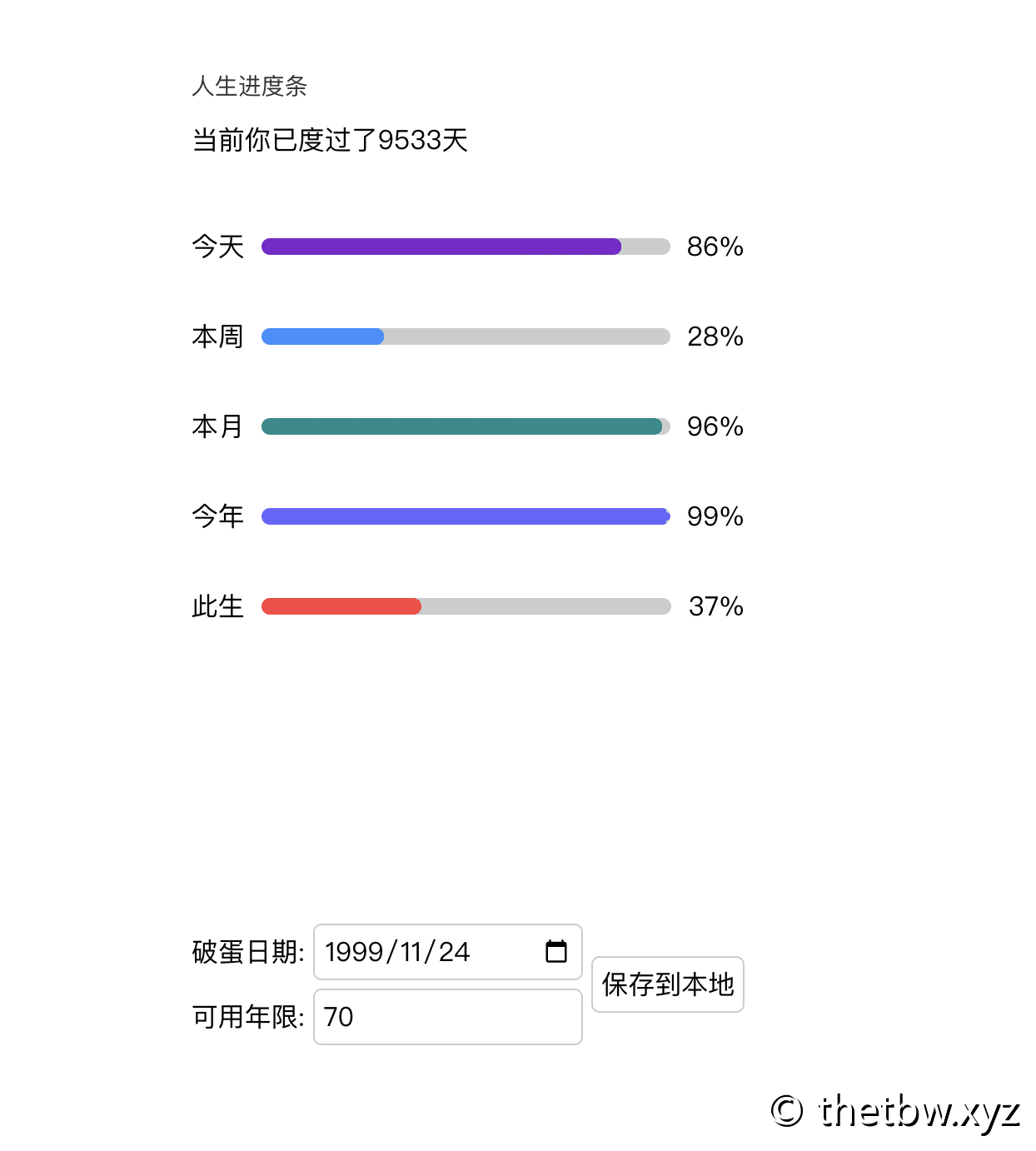The width and height of the screenshot is (1036, 1151).
Task: Click the 96% label for 本月
Action: (715, 426)
